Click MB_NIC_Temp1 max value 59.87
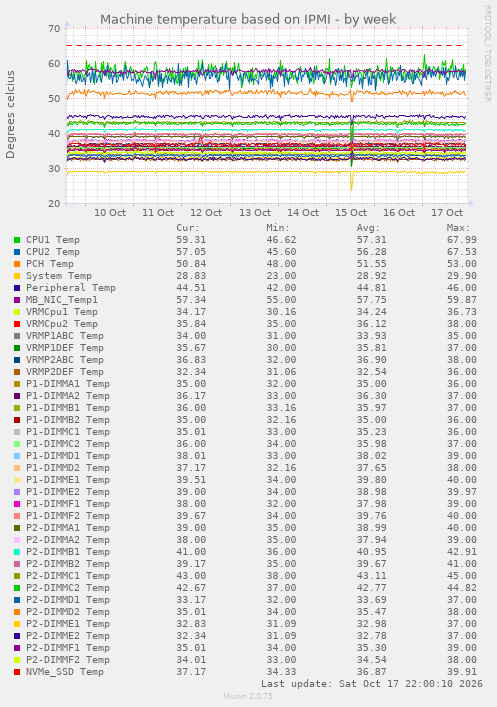497x707 pixels. [462, 300]
